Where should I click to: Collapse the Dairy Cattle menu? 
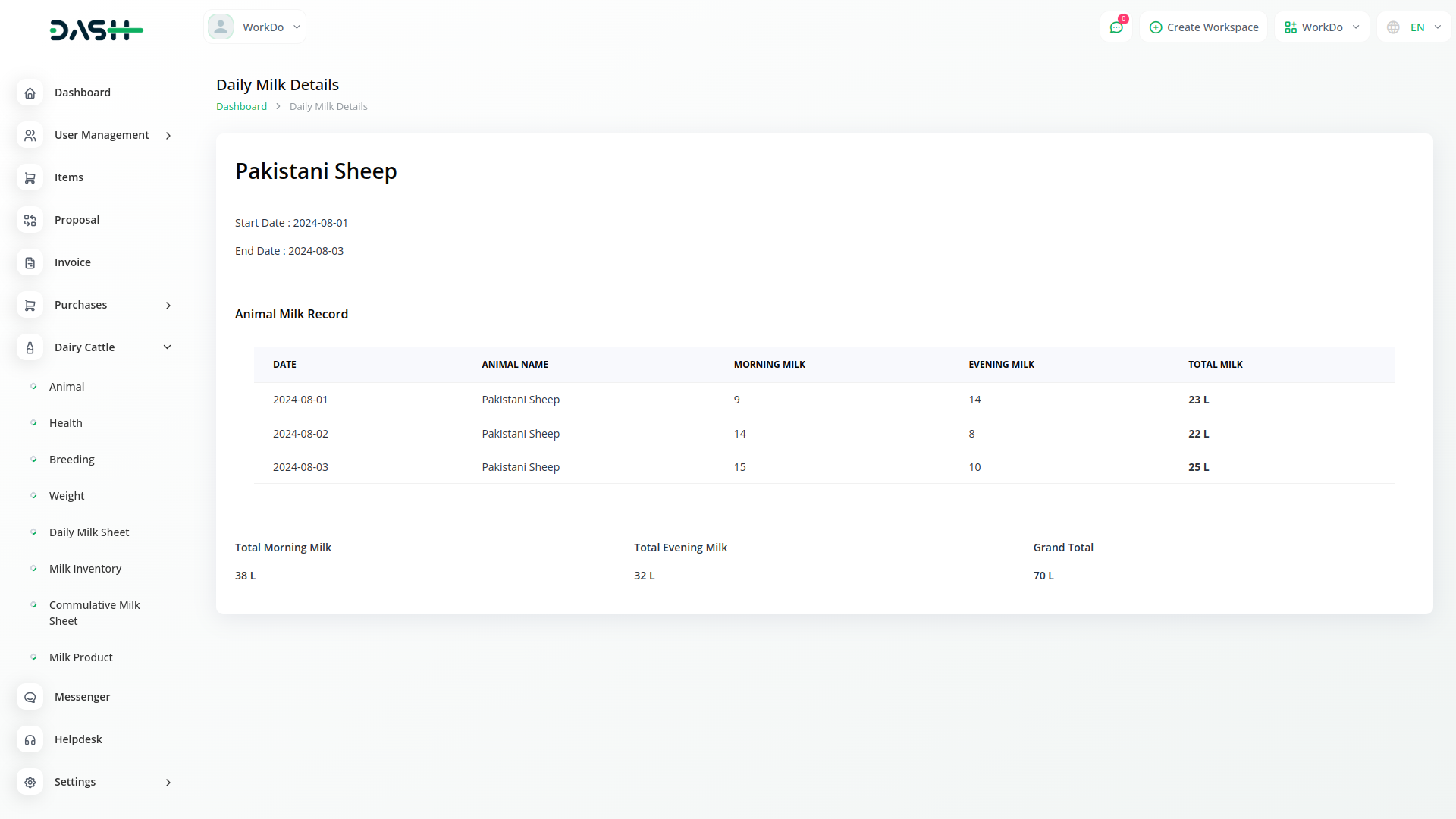[168, 347]
